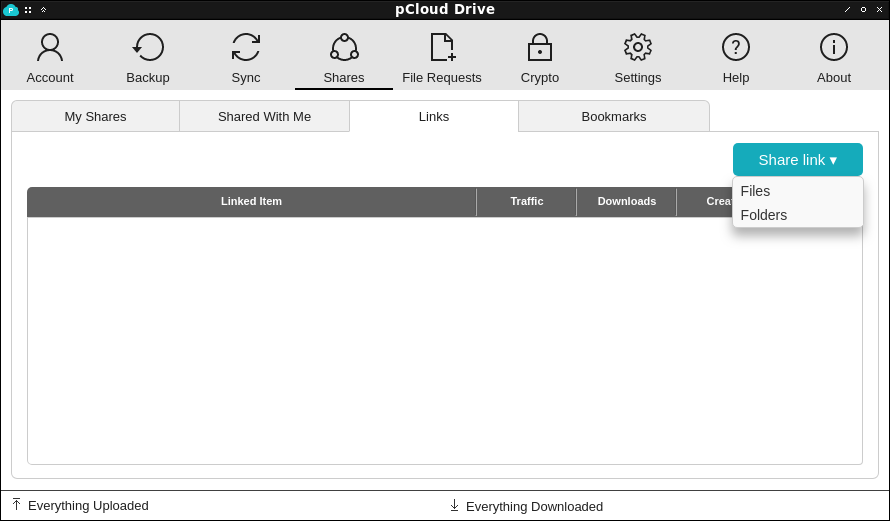Viewport: 890px width, 521px height.
Task: Open the Backup section
Action: point(148,58)
